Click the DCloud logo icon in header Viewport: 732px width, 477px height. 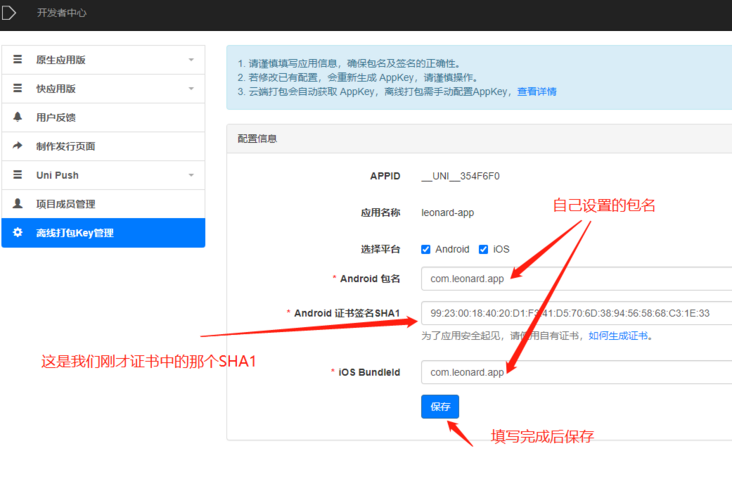coord(8,13)
